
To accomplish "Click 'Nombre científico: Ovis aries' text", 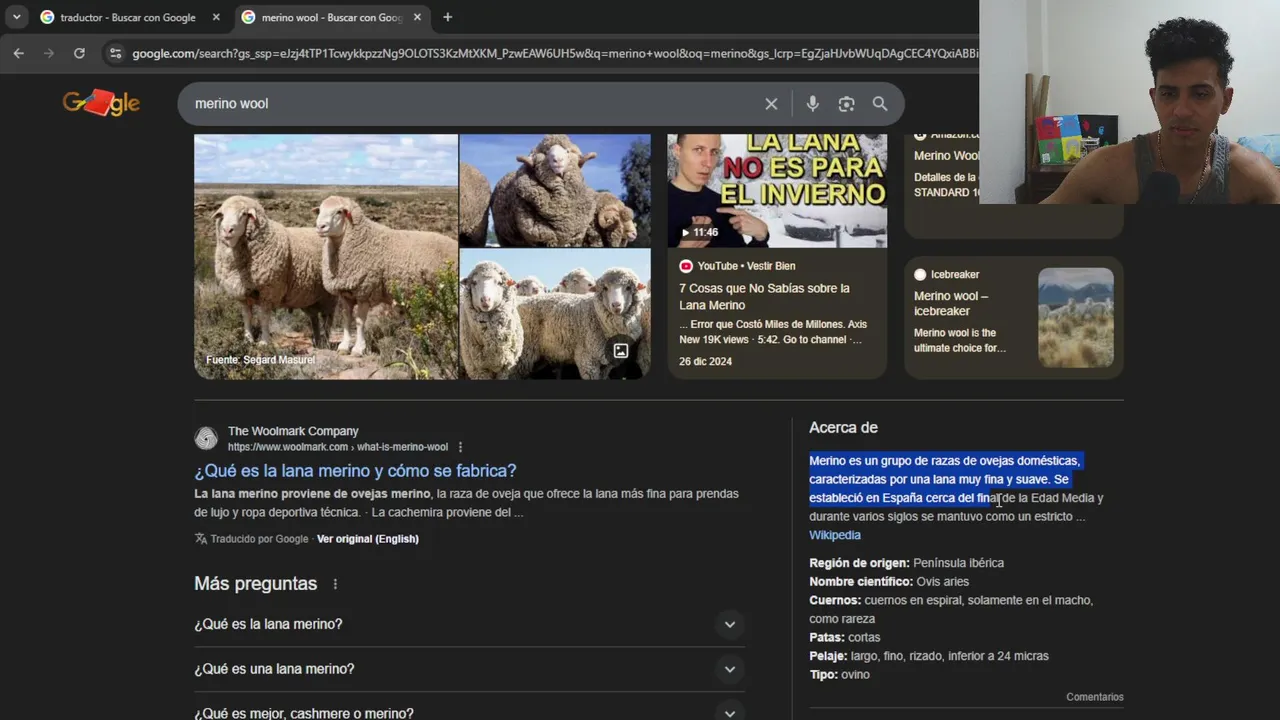I will [889, 582].
